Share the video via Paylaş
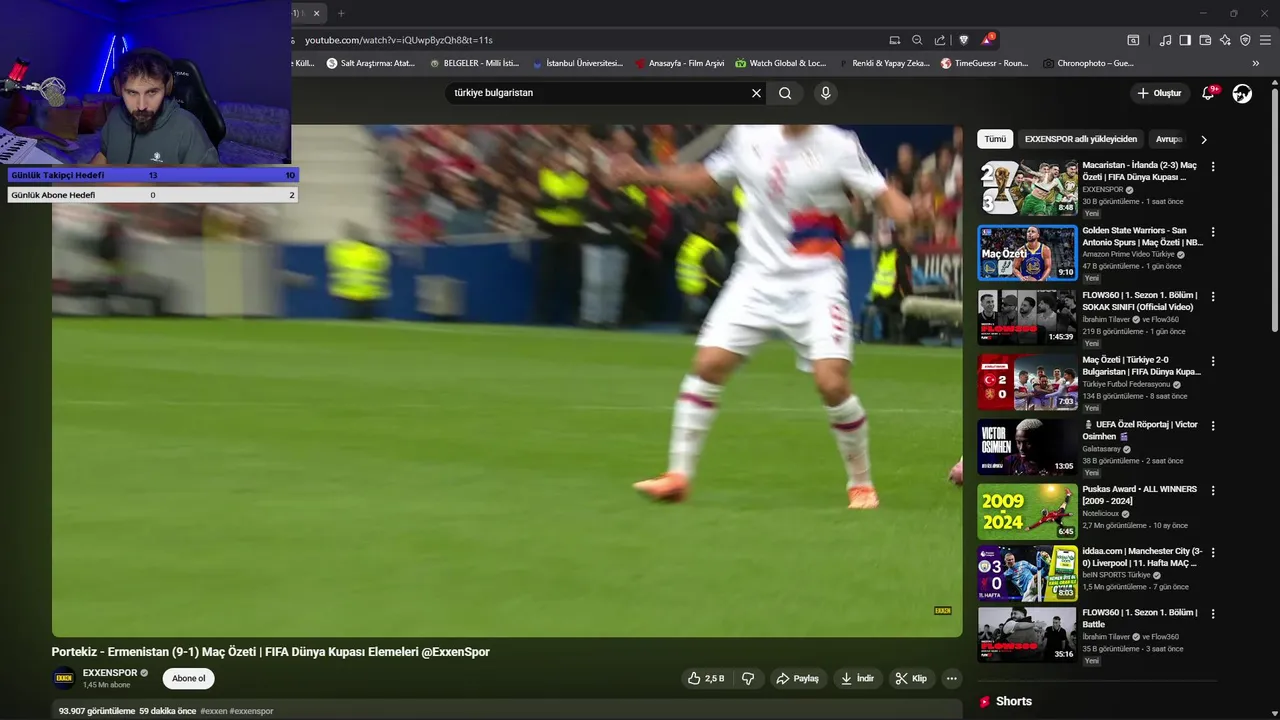Screen dimensions: 1280x720 [x=797, y=678]
